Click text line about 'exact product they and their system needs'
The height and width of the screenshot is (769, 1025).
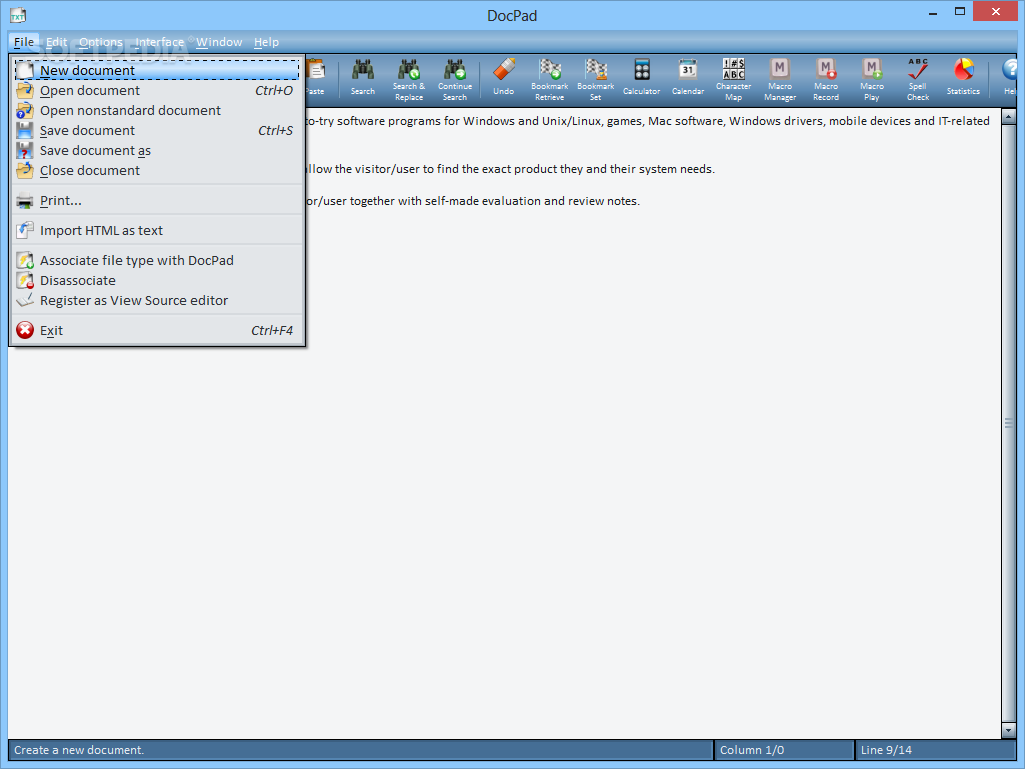[510, 169]
